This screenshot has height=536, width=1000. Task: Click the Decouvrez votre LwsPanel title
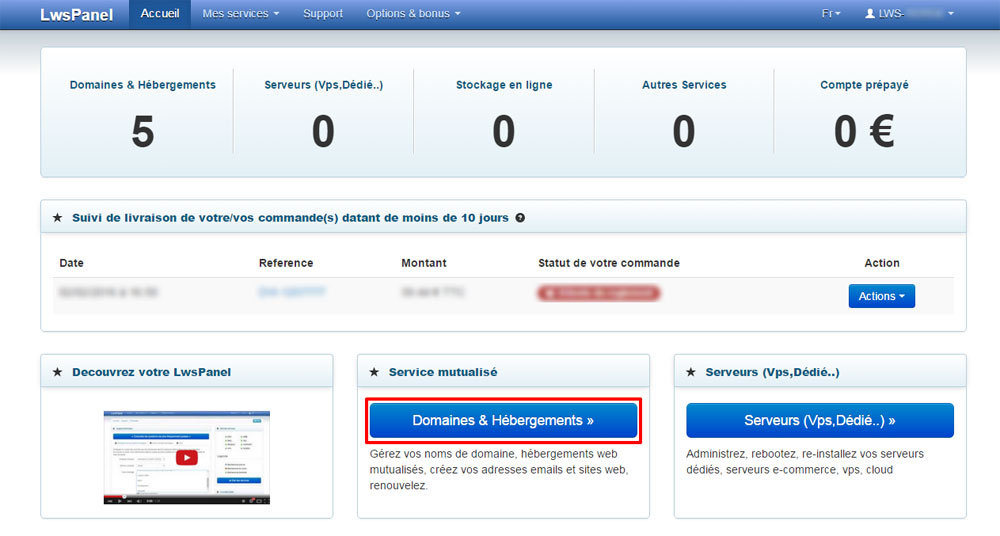(x=152, y=372)
